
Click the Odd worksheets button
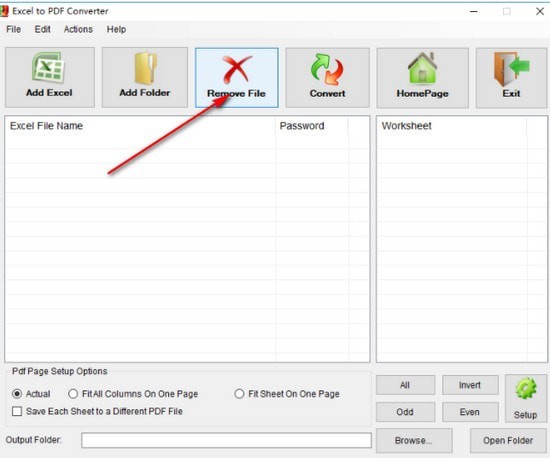(405, 412)
